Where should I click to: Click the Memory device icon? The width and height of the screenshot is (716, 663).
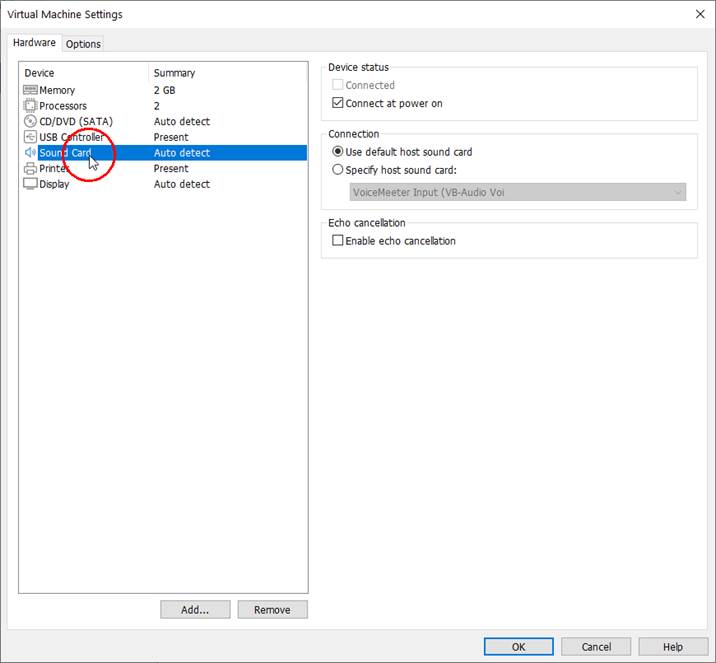pyautogui.click(x=30, y=90)
